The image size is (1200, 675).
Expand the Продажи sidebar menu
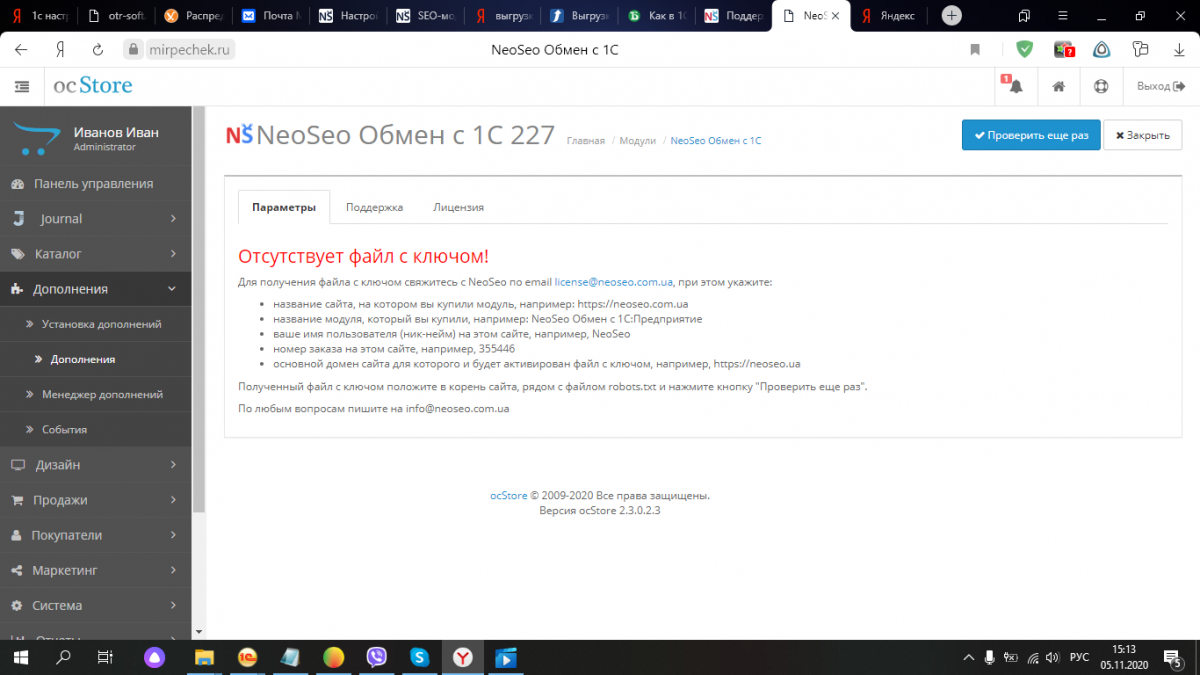pyautogui.click(x=95, y=500)
